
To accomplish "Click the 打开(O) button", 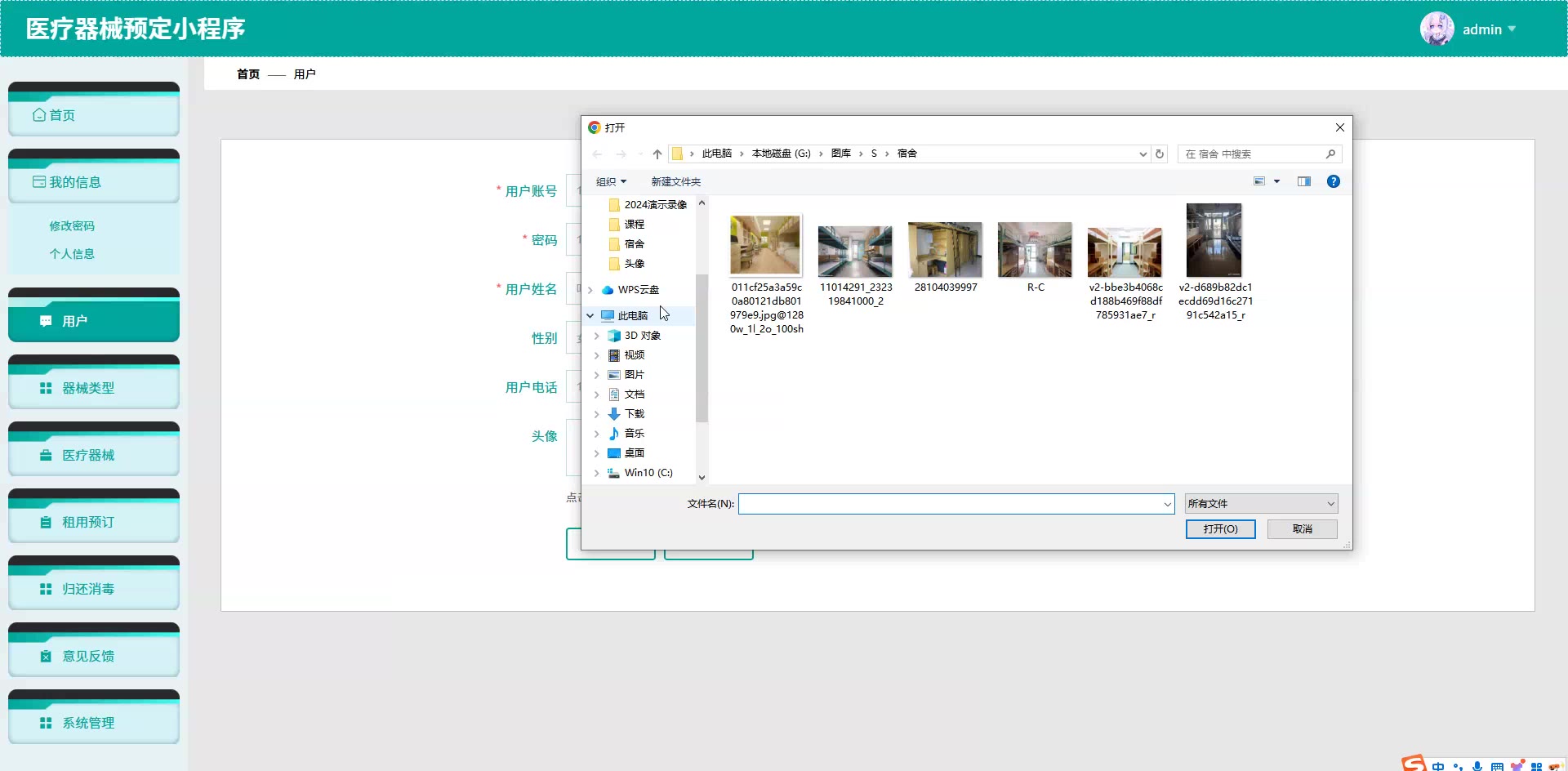I will tap(1220, 529).
